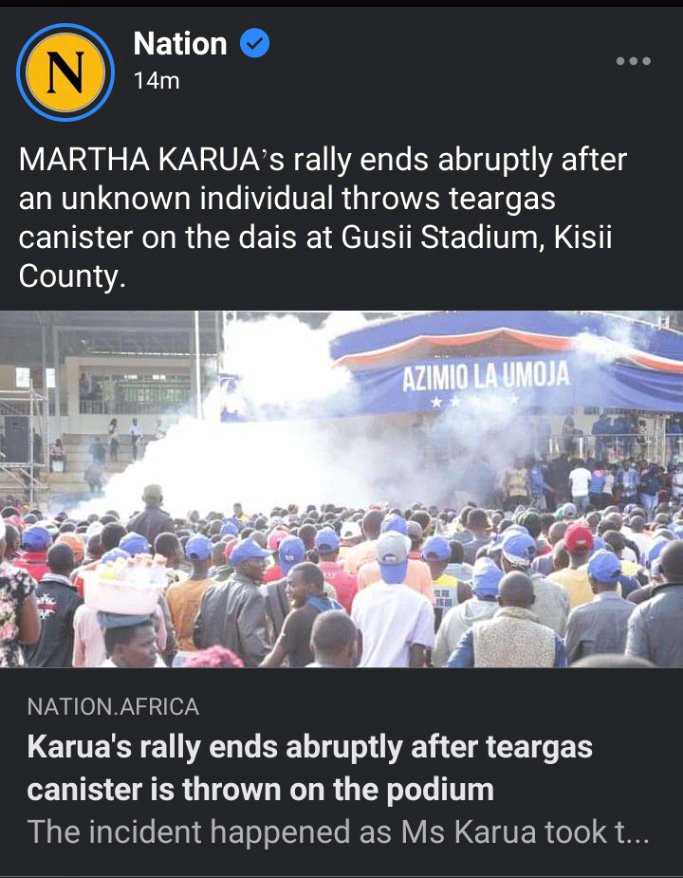Tap the NATION.AFRICA source label
The image size is (683, 878).
click(x=113, y=707)
